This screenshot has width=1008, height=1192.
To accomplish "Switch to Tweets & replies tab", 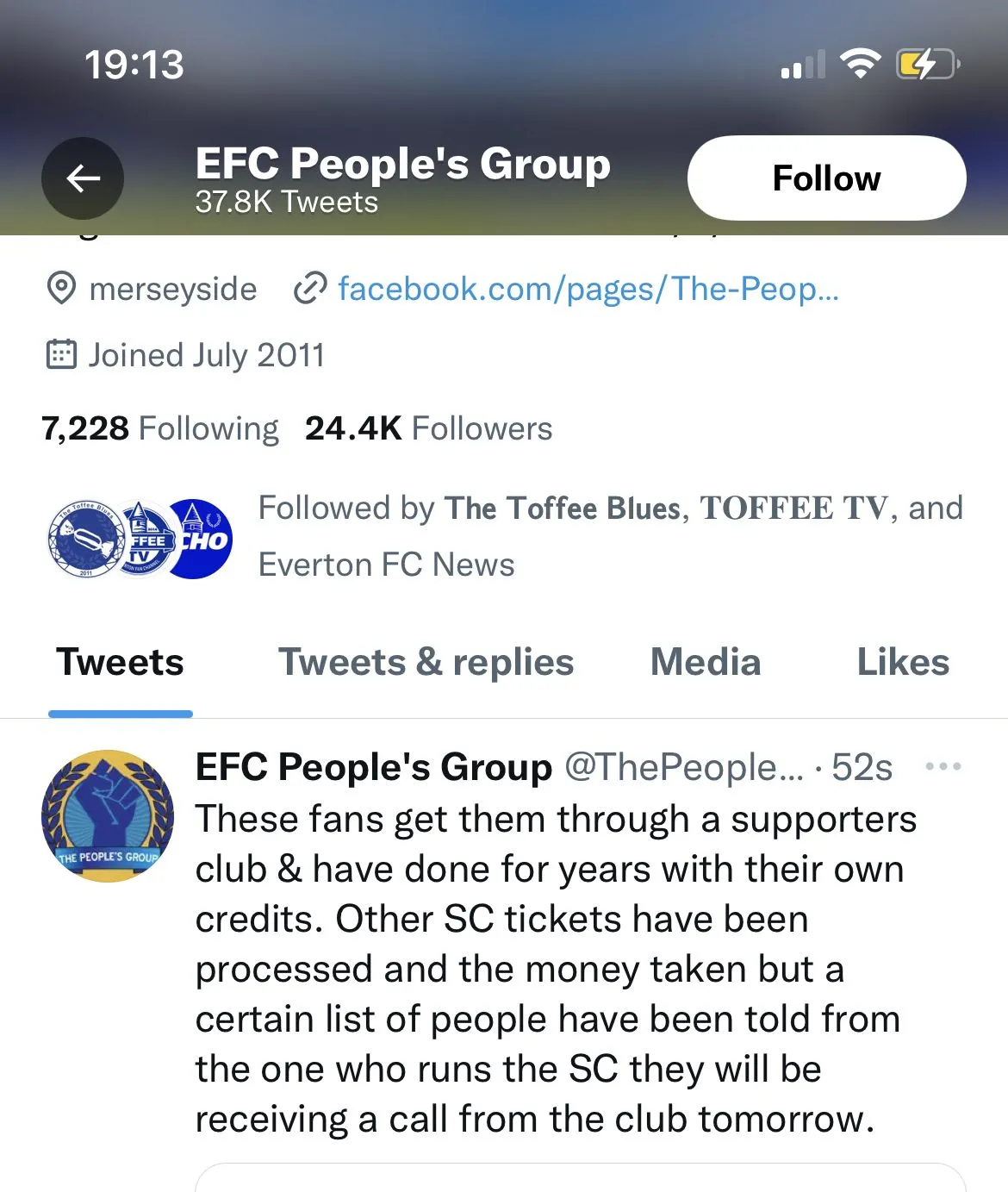I will click(426, 663).
